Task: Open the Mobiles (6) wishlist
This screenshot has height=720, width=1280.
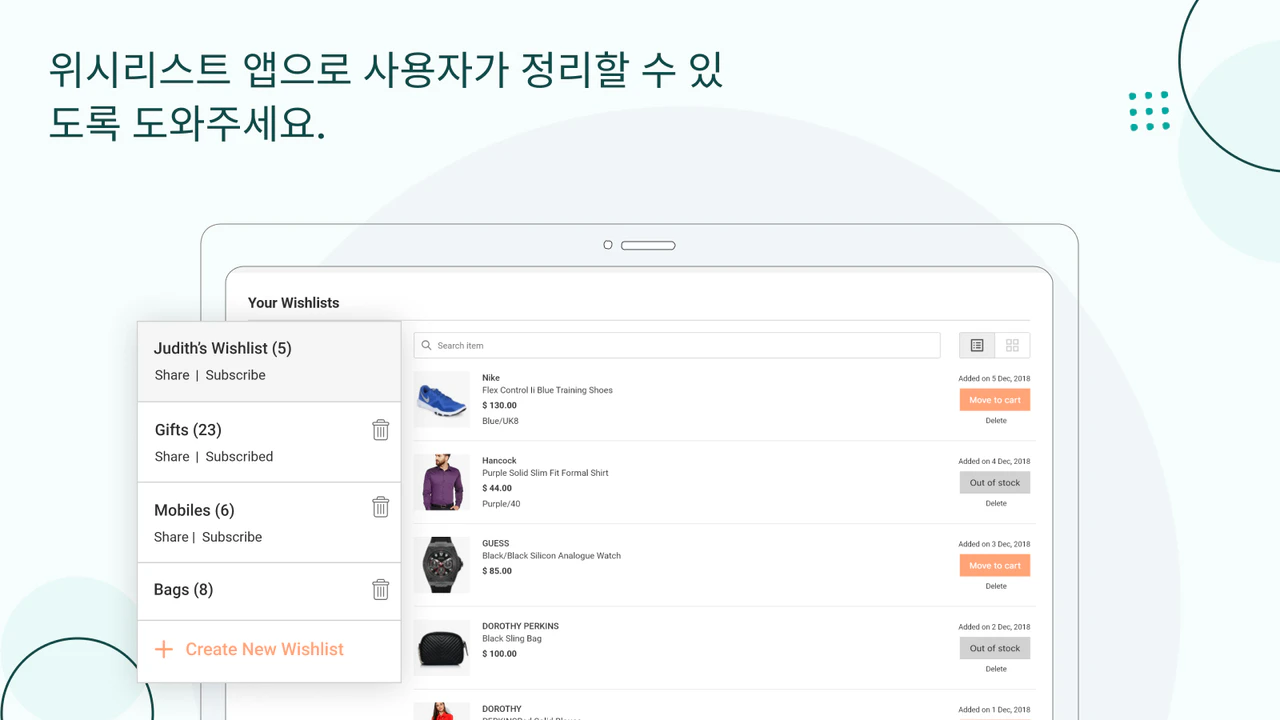Action: pos(194,511)
